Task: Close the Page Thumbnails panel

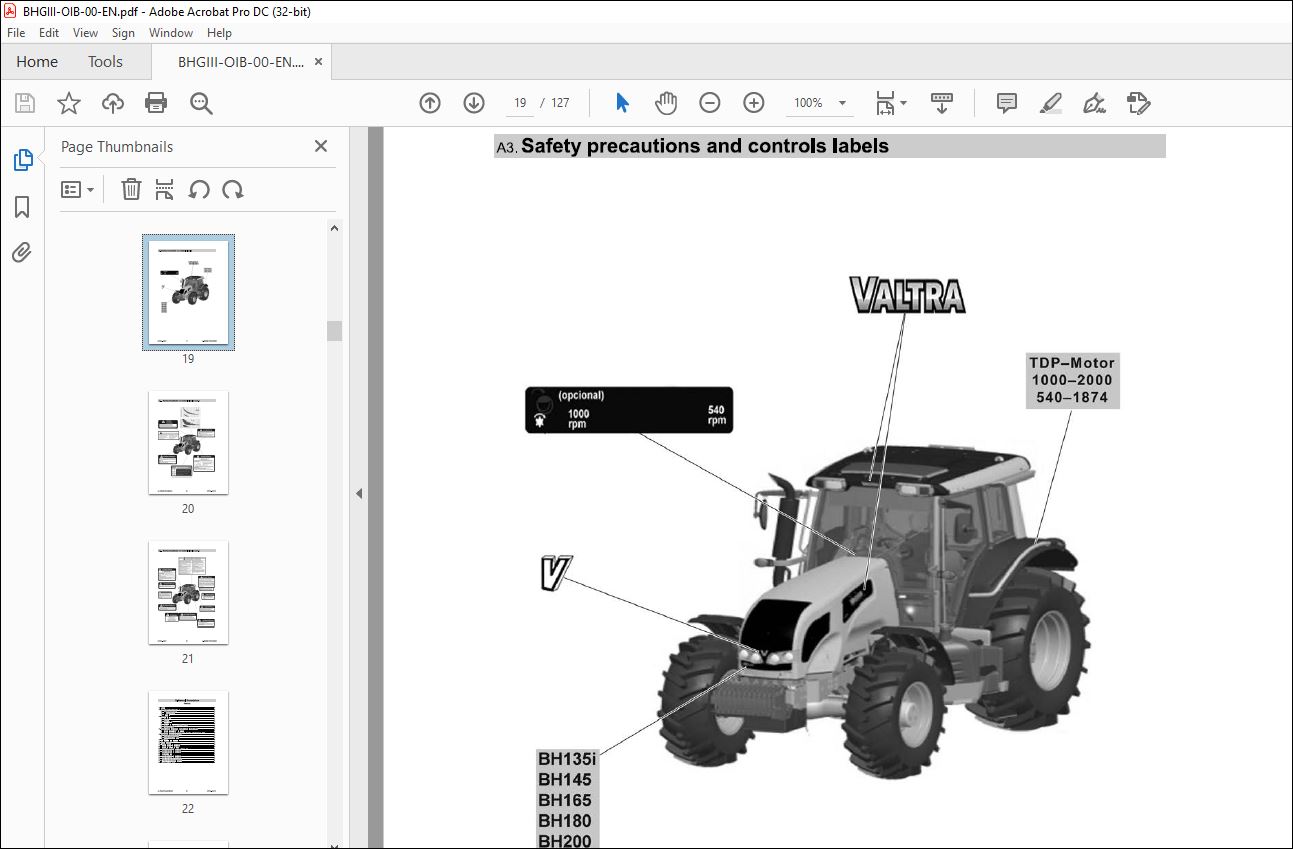Action: pos(321,146)
